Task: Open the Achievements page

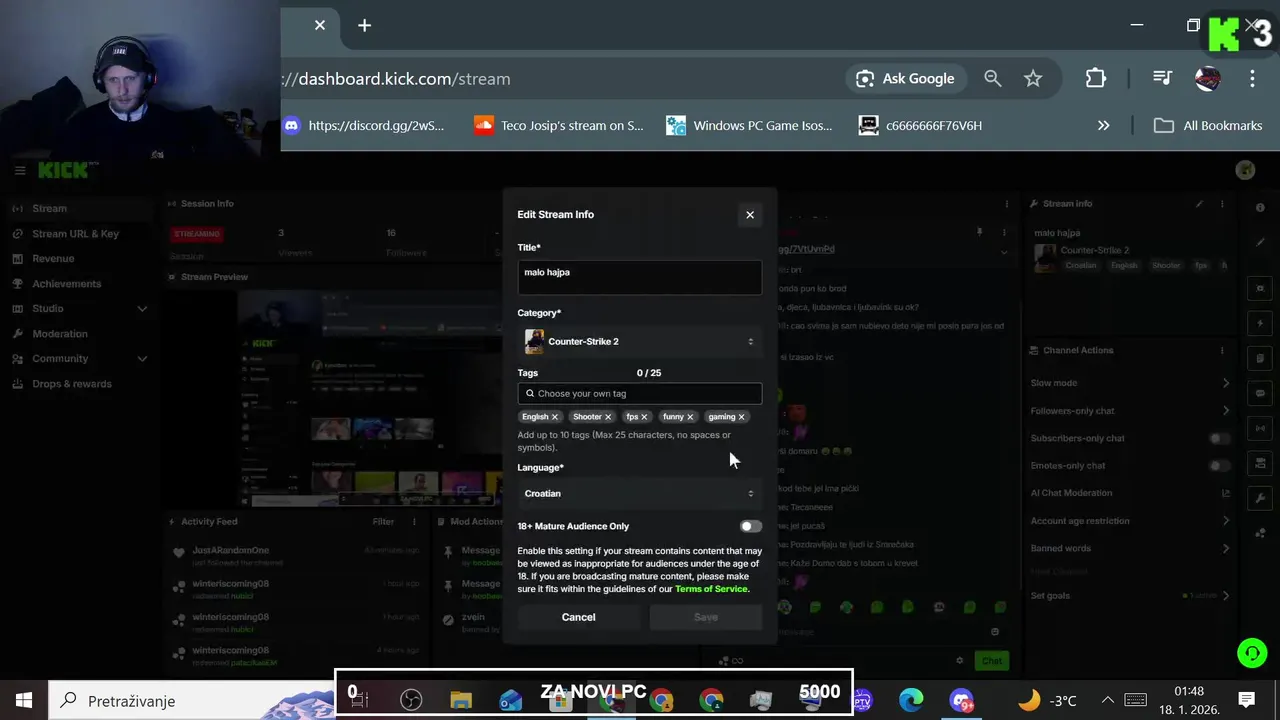Action: point(80,284)
